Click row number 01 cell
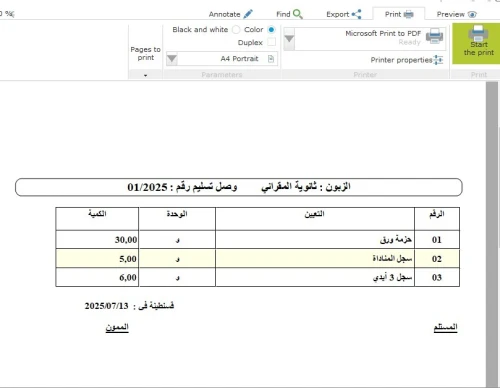Screen dimensions: 500x388 pyautogui.click(x=437, y=240)
